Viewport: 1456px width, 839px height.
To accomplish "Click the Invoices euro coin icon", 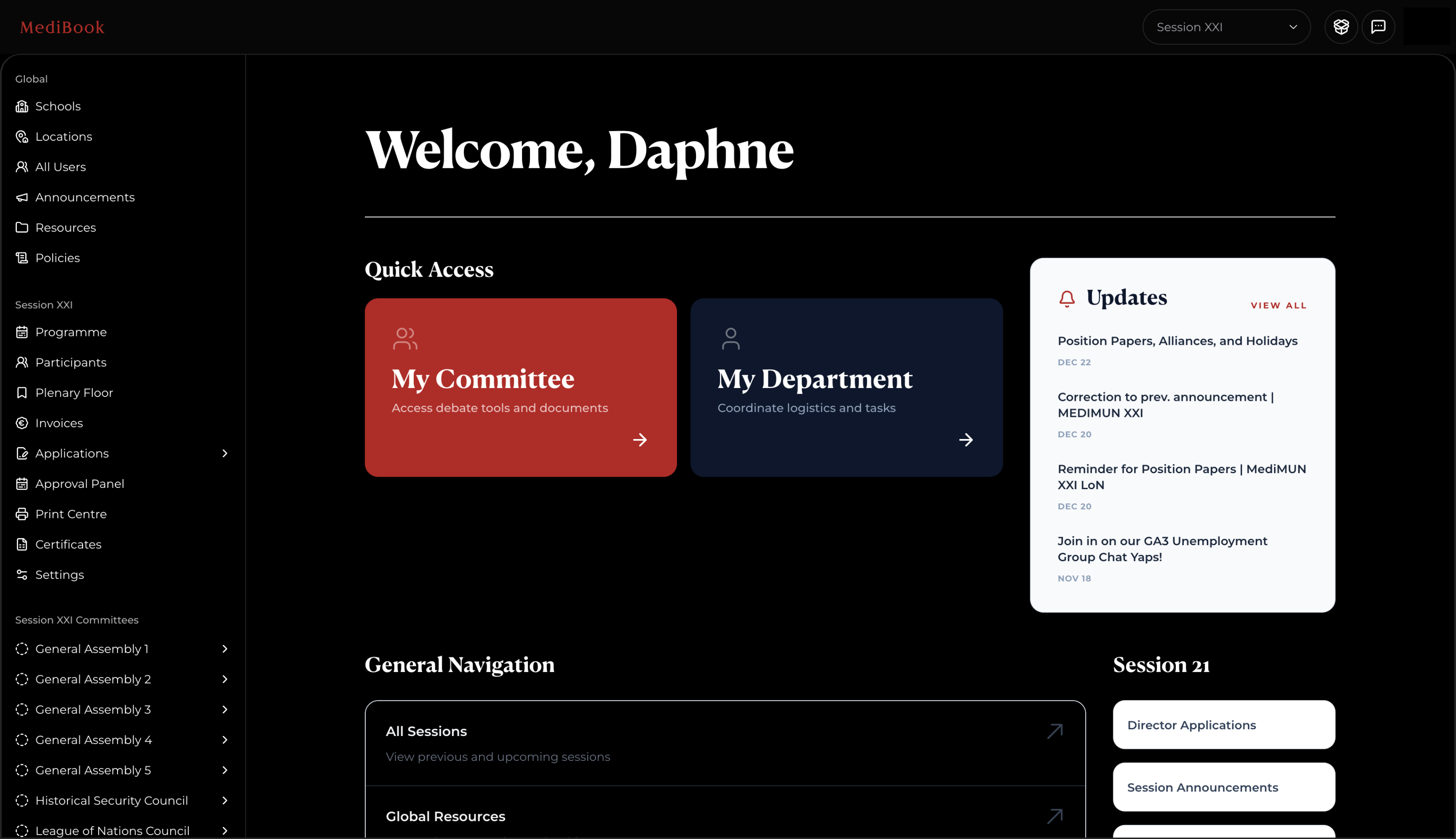I will pyautogui.click(x=22, y=423).
